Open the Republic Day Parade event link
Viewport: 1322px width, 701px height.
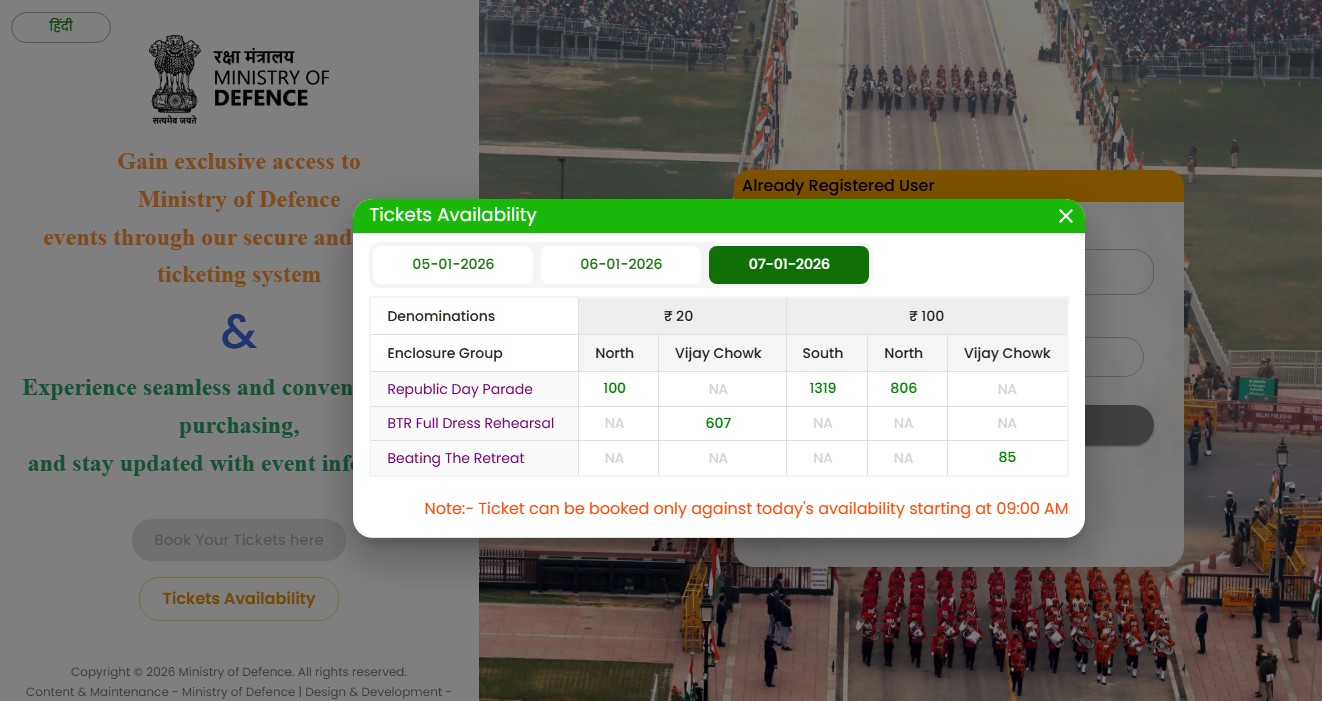click(x=460, y=389)
